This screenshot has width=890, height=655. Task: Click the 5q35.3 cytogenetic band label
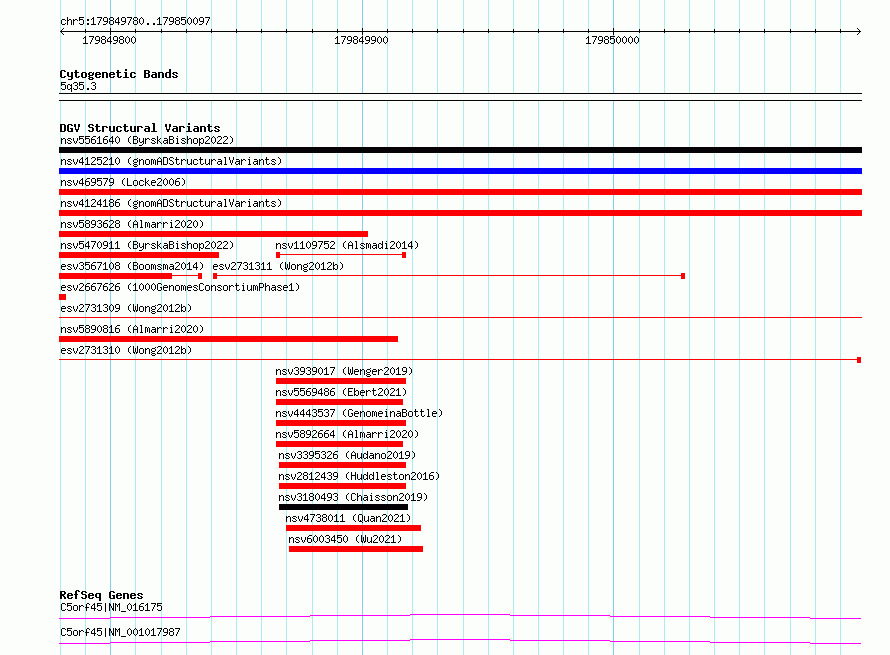[x=78, y=86]
